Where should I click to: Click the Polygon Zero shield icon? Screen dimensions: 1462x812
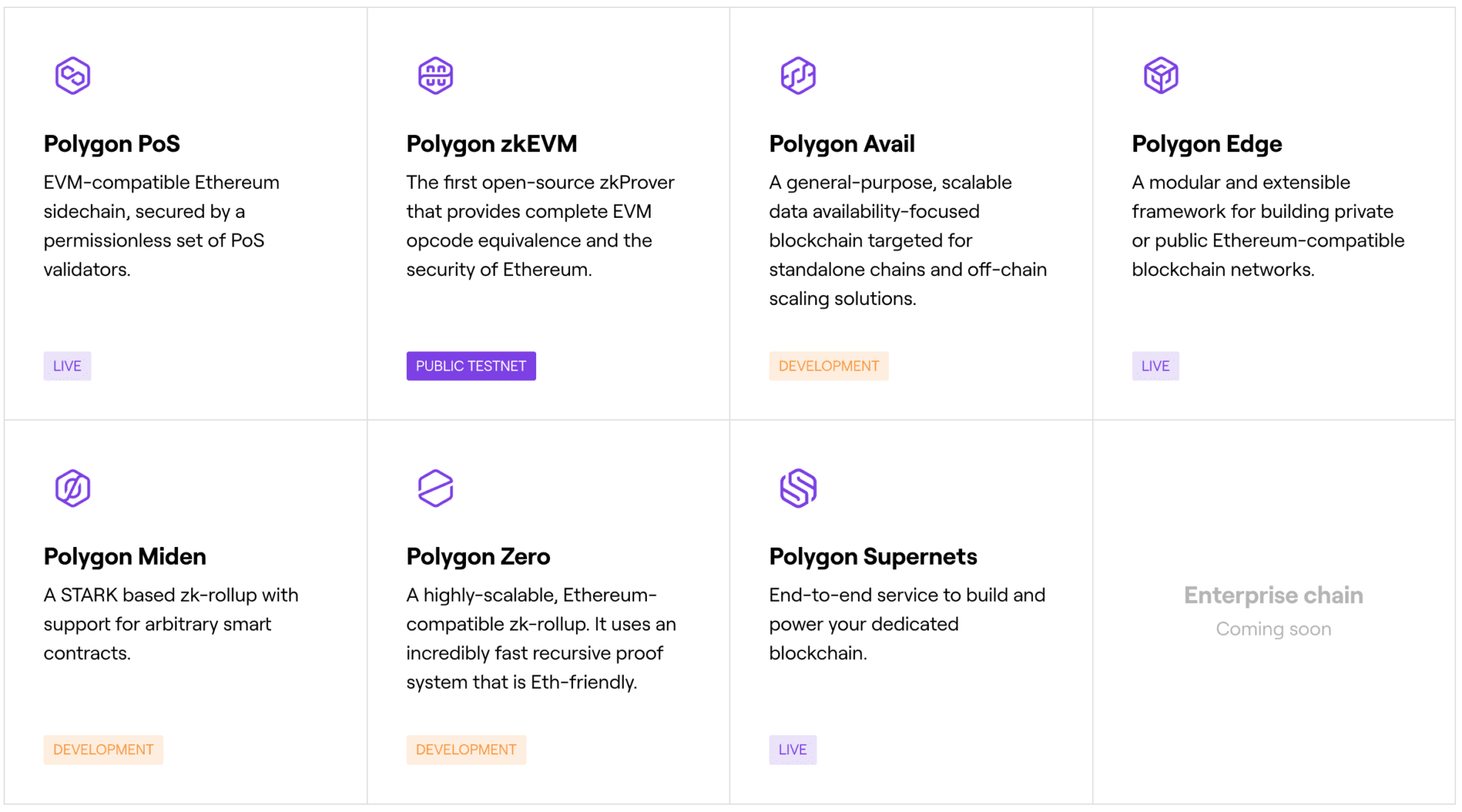click(435, 487)
